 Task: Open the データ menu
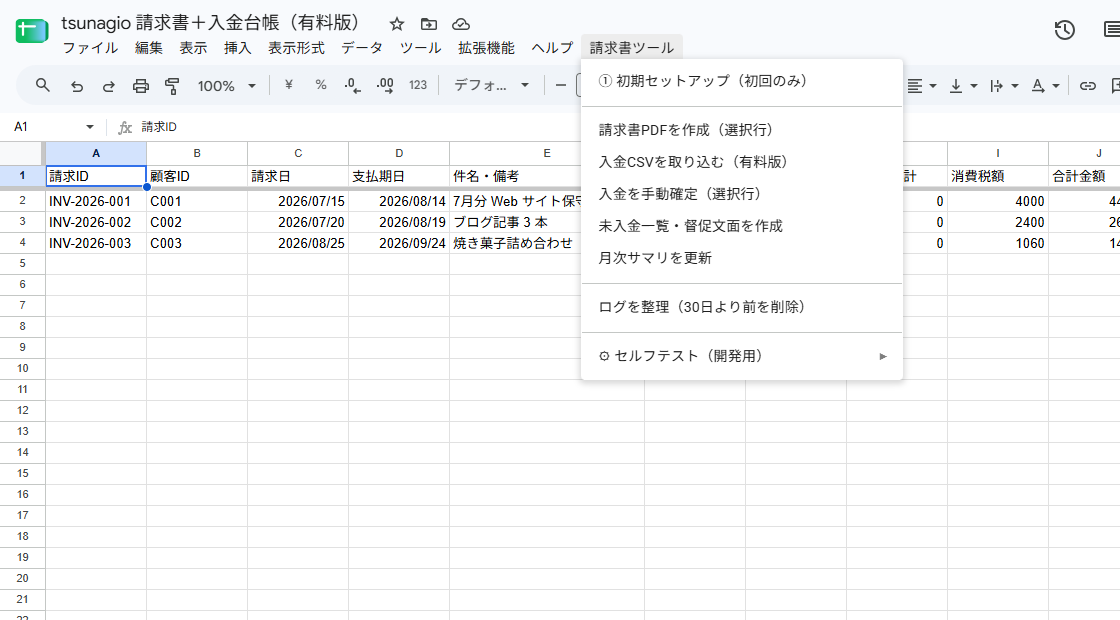(361, 48)
